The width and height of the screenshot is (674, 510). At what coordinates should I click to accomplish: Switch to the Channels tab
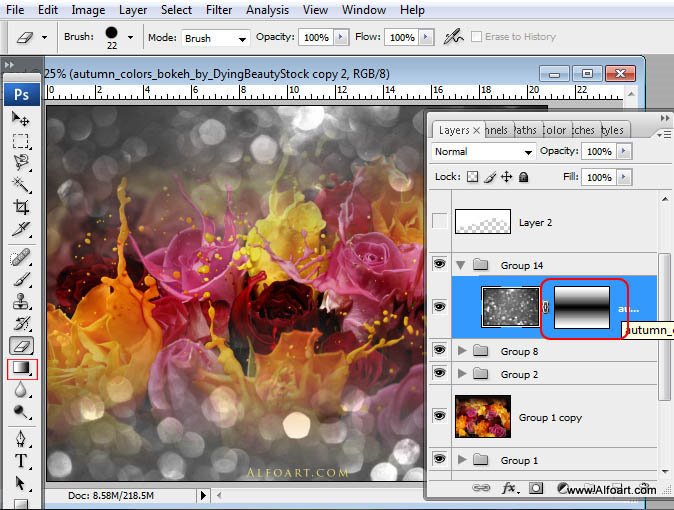[x=497, y=130]
